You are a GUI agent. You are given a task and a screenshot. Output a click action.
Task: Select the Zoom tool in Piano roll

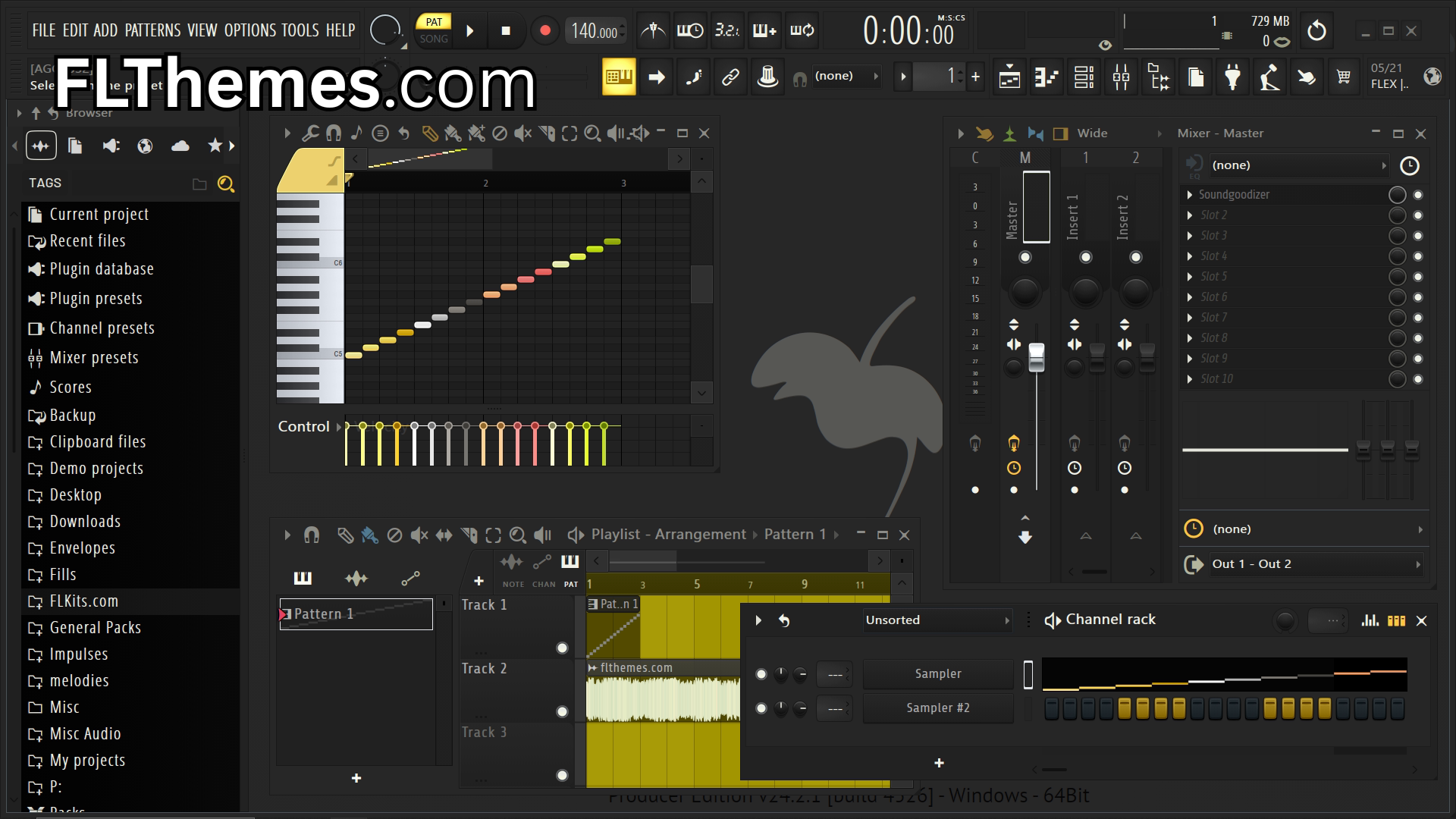pyautogui.click(x=592, y=133)
